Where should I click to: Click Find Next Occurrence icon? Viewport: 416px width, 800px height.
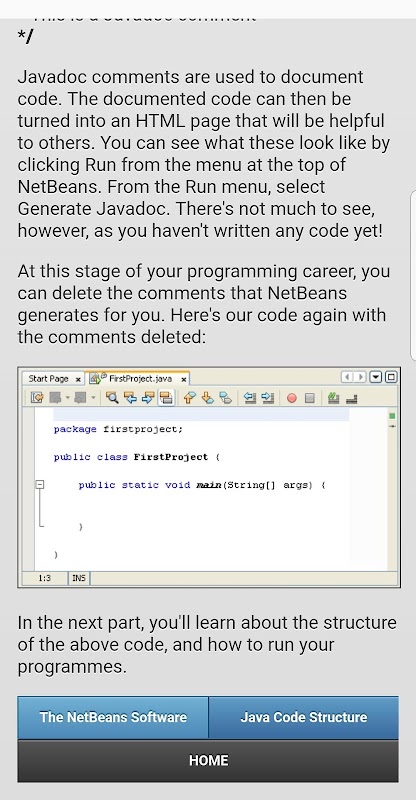click(148, 398)
